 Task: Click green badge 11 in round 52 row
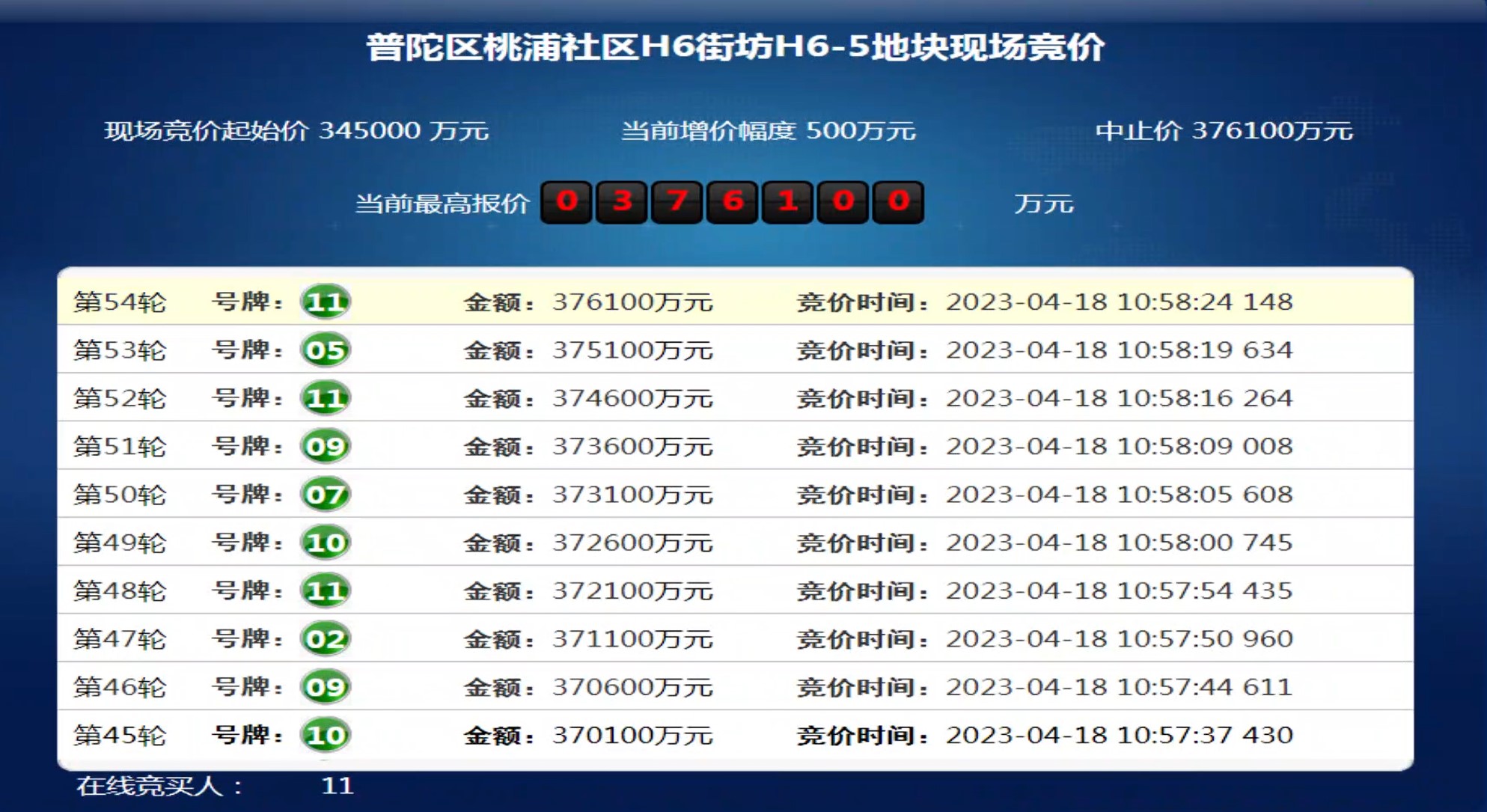coord(326,398)
